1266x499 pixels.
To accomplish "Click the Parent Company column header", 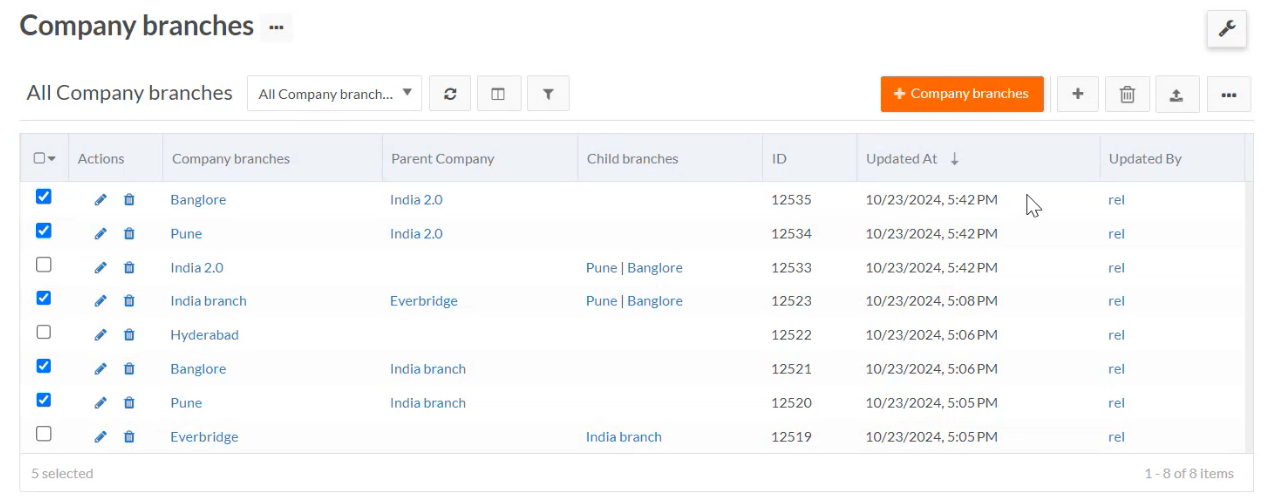I will click(x=442, y=159).
